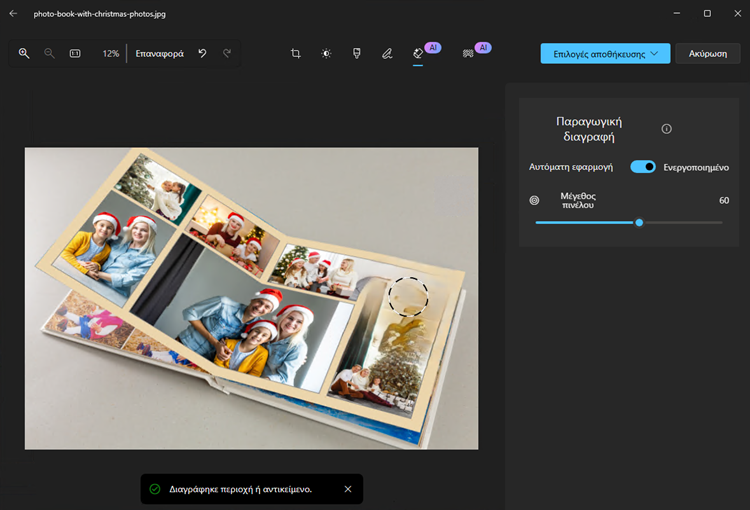Go back using the top-left arrow
This screenshot has width=750, height=510.
point(13,13)
